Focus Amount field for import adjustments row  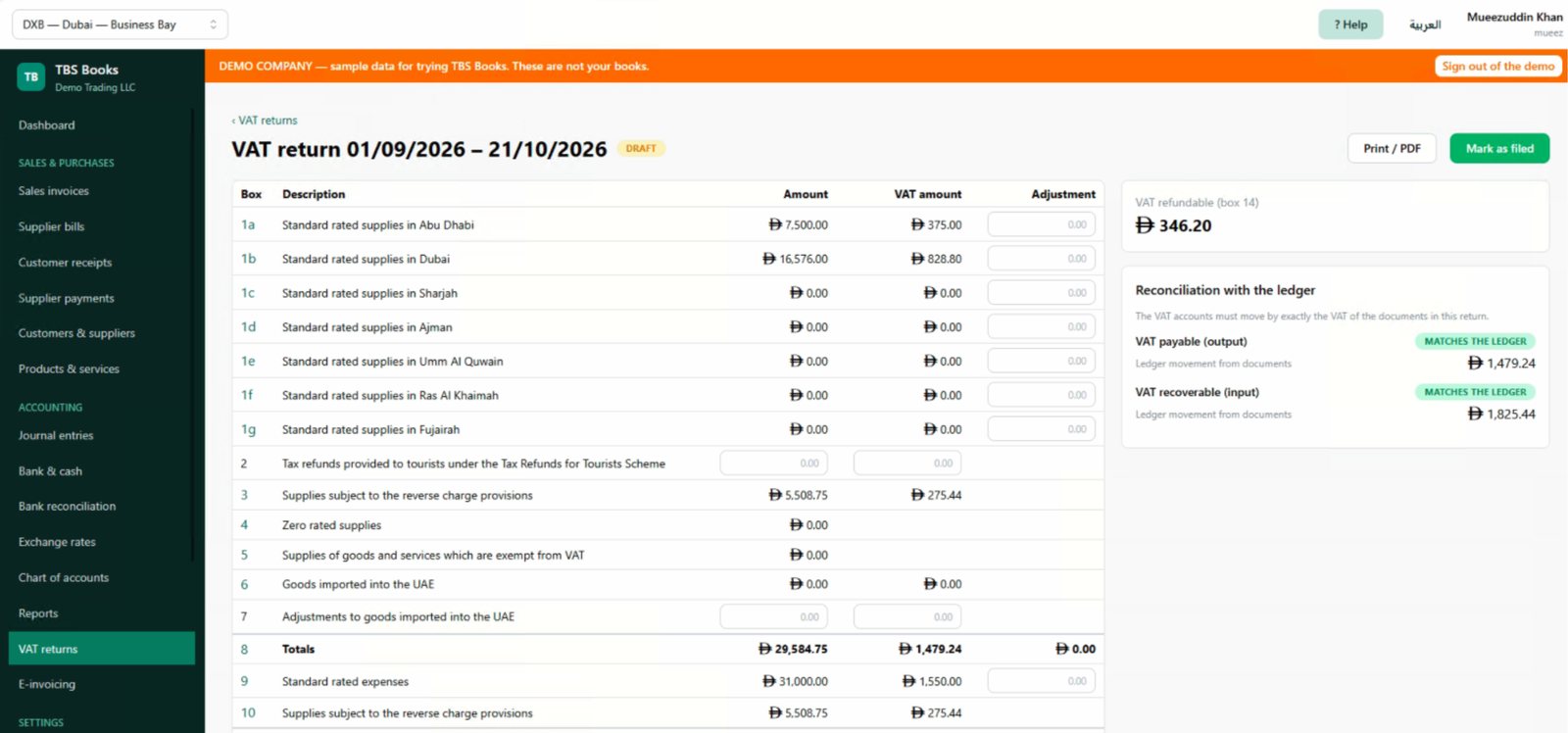coord(774,616)
